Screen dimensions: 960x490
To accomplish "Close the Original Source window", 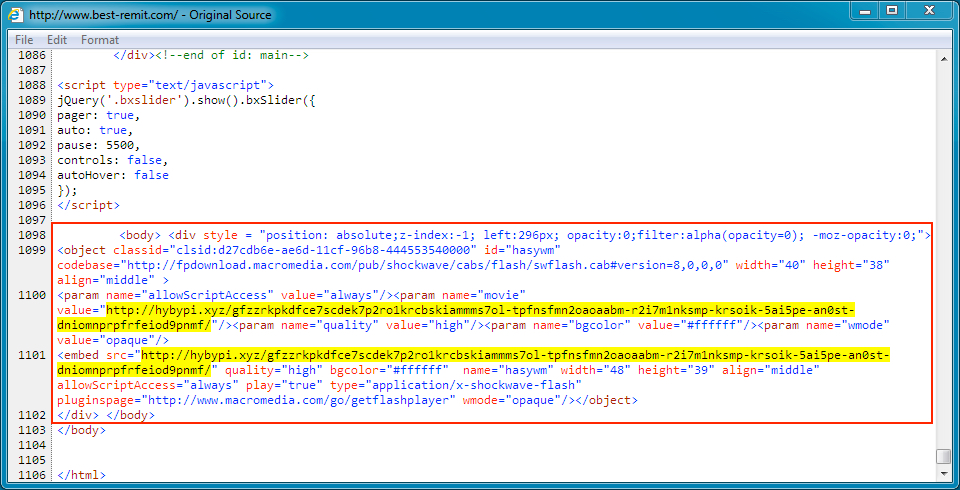I will 929,10.
